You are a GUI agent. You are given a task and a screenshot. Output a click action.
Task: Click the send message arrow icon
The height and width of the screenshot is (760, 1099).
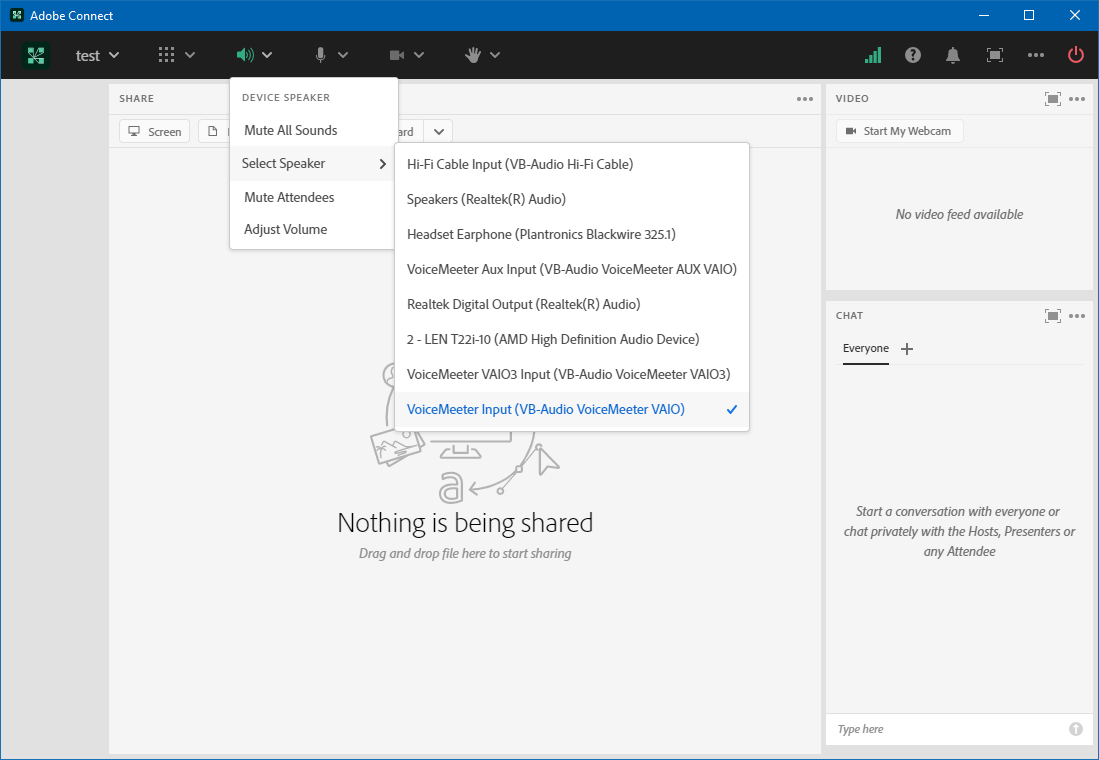click(x=1076, y=729)
